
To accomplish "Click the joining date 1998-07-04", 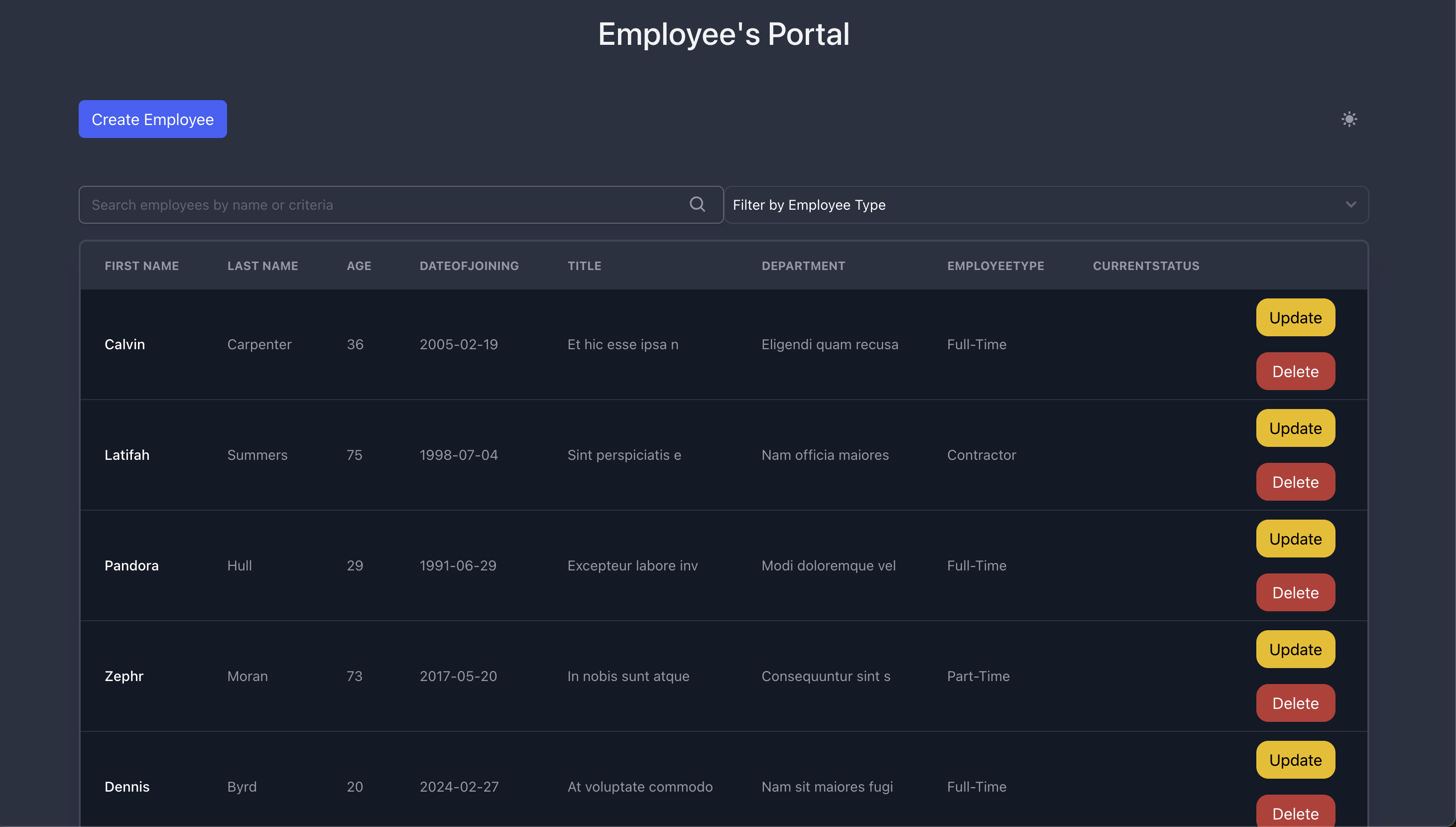I will (x=459, y=455).
